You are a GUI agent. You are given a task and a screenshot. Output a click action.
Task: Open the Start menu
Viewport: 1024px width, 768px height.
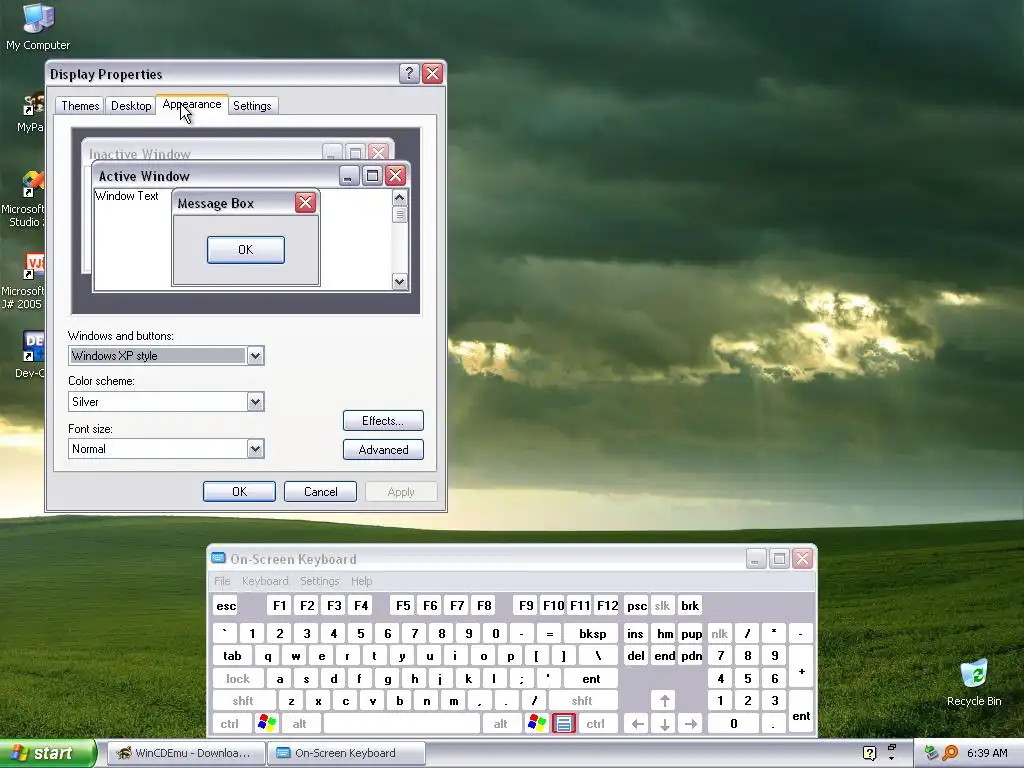pos(47,753)
